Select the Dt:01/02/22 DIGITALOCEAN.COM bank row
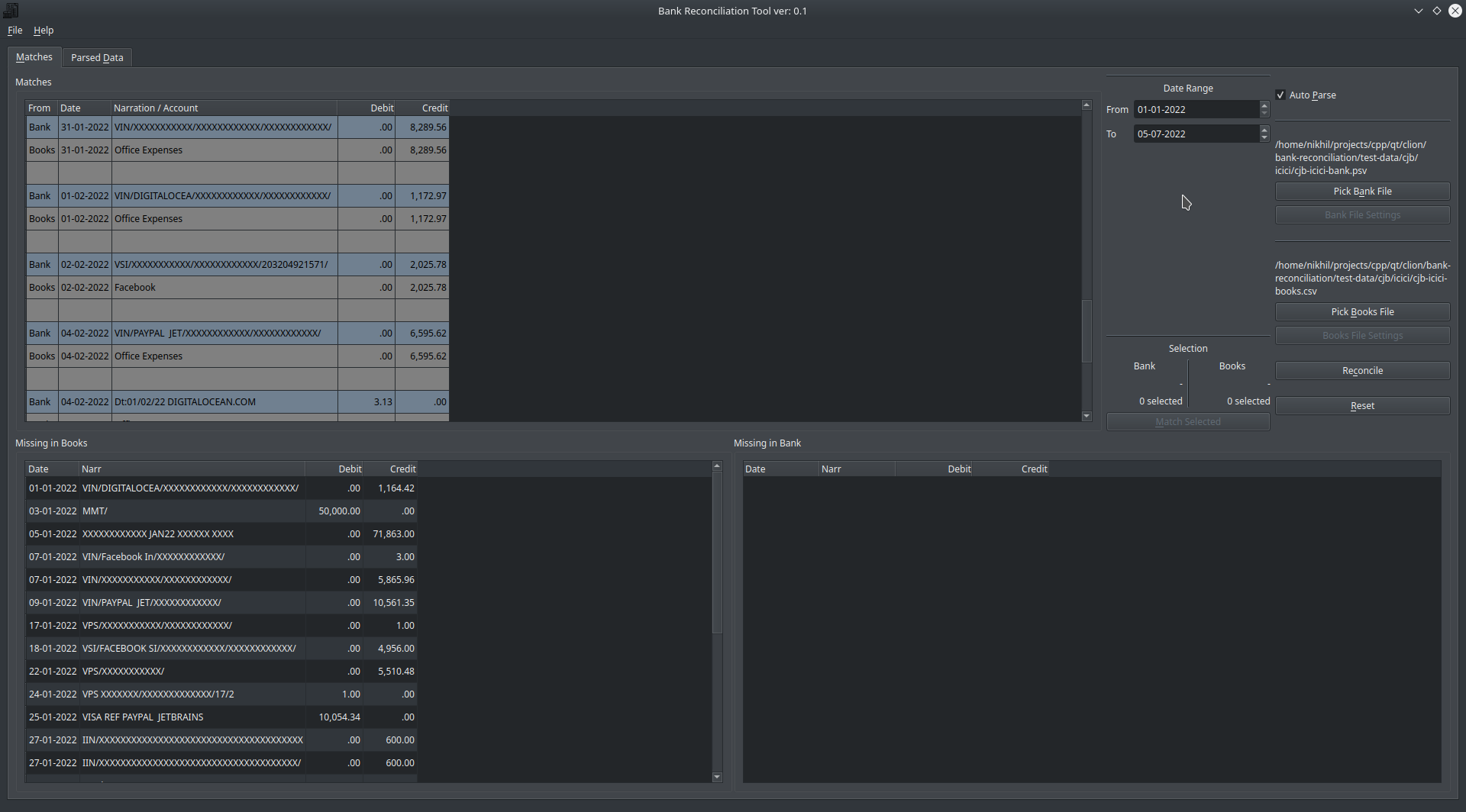The image size is (1466, 812). (237, 402)
